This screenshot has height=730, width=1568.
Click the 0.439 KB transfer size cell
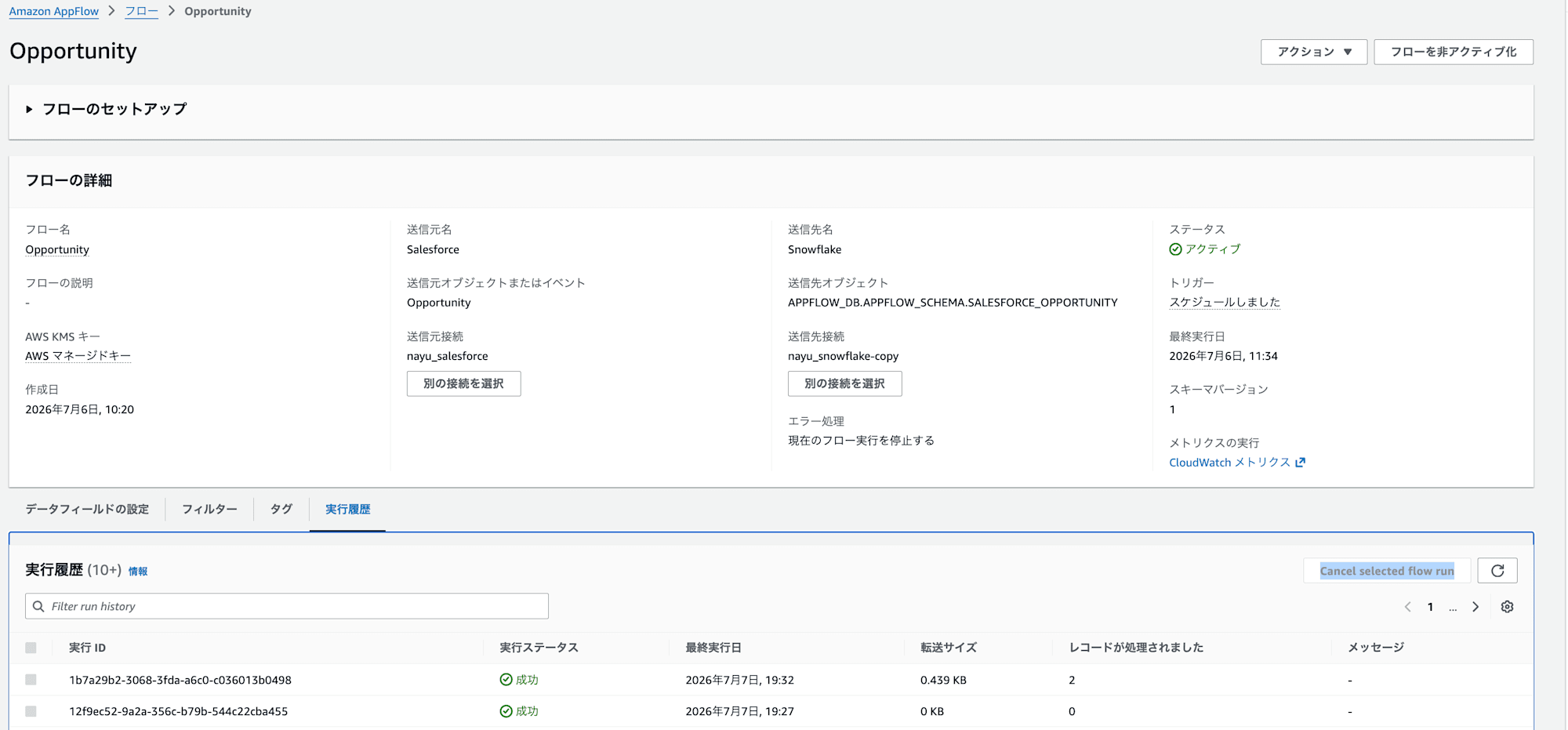click(x=943, y=680)
